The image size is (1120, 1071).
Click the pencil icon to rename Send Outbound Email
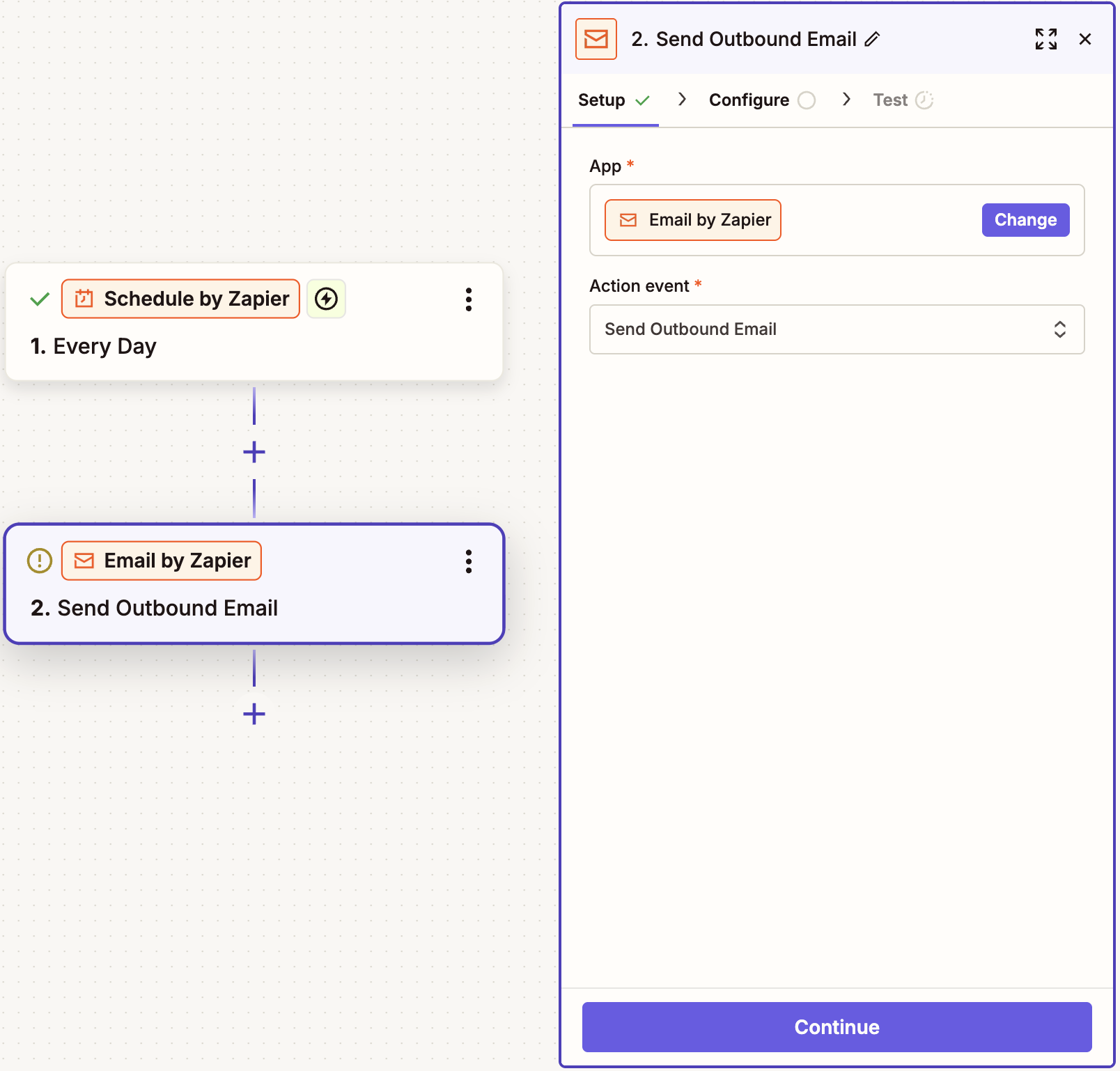(872, 40)
